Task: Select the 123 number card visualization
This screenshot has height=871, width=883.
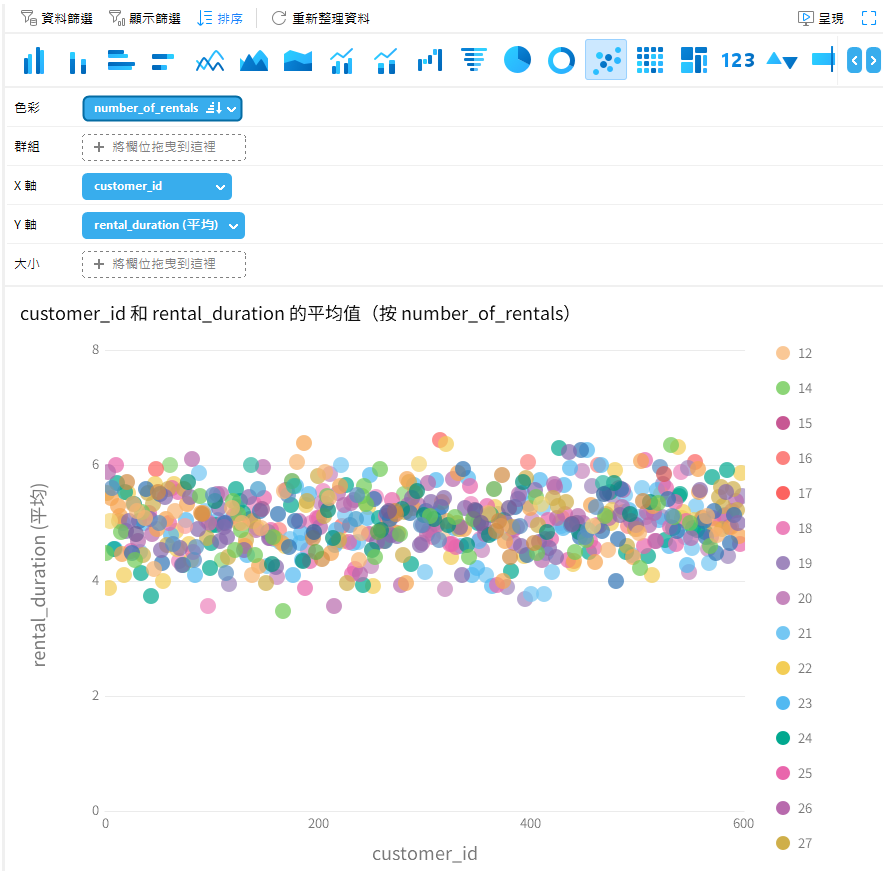Action: point(737,60)
